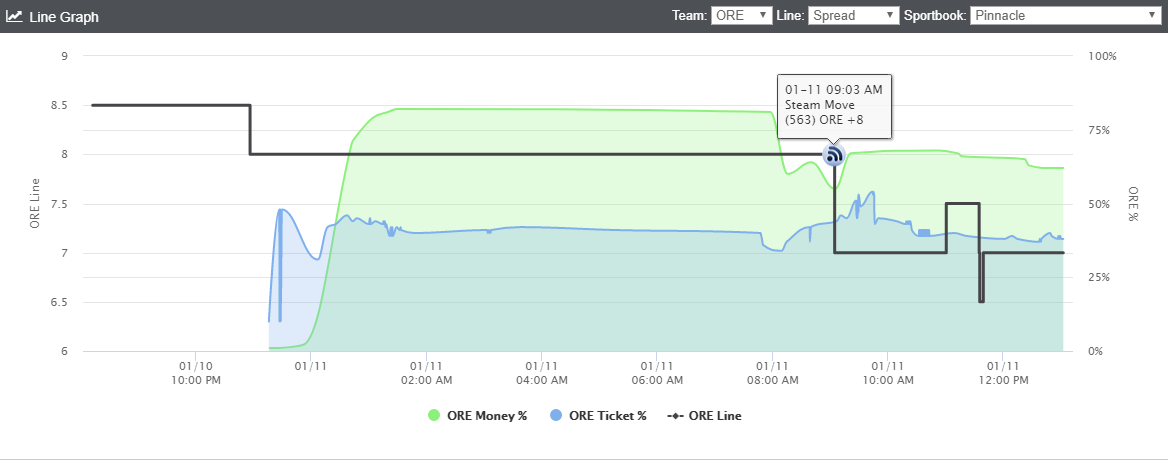Click the Line Graph chart icon
1168x460 pixels.
(x=14, y=16)
